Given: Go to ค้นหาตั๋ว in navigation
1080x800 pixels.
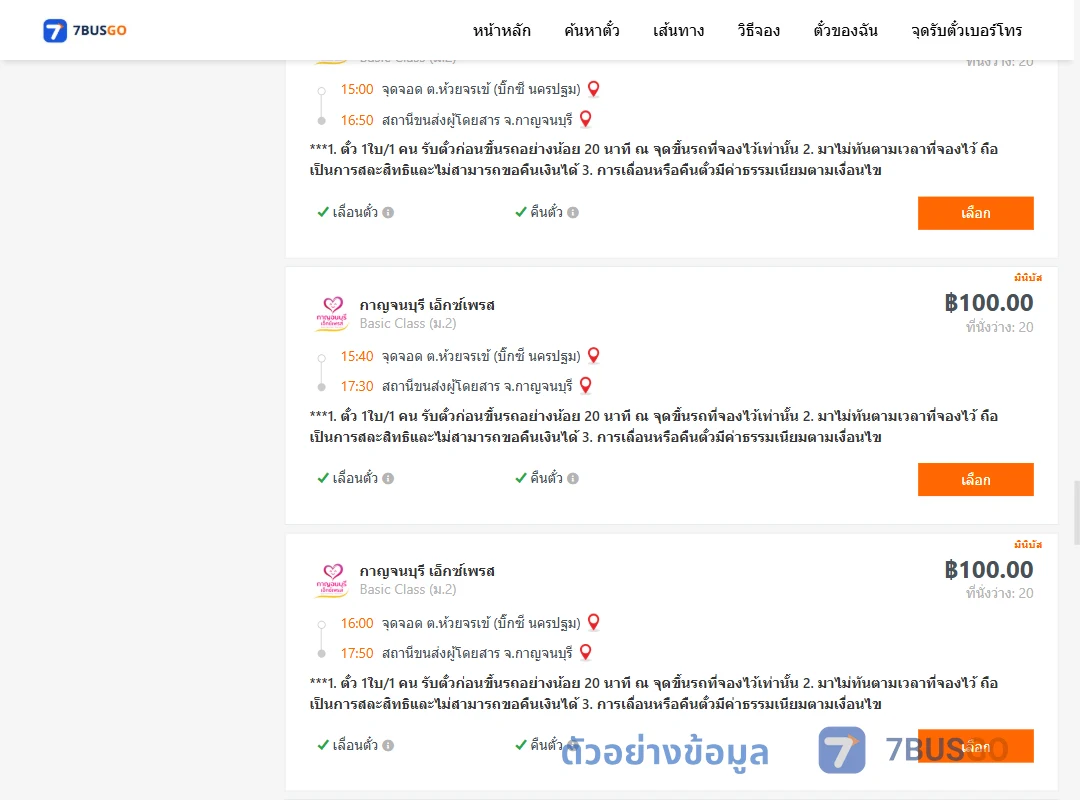Looking at the screenshot, I should (x=592, y=30).
